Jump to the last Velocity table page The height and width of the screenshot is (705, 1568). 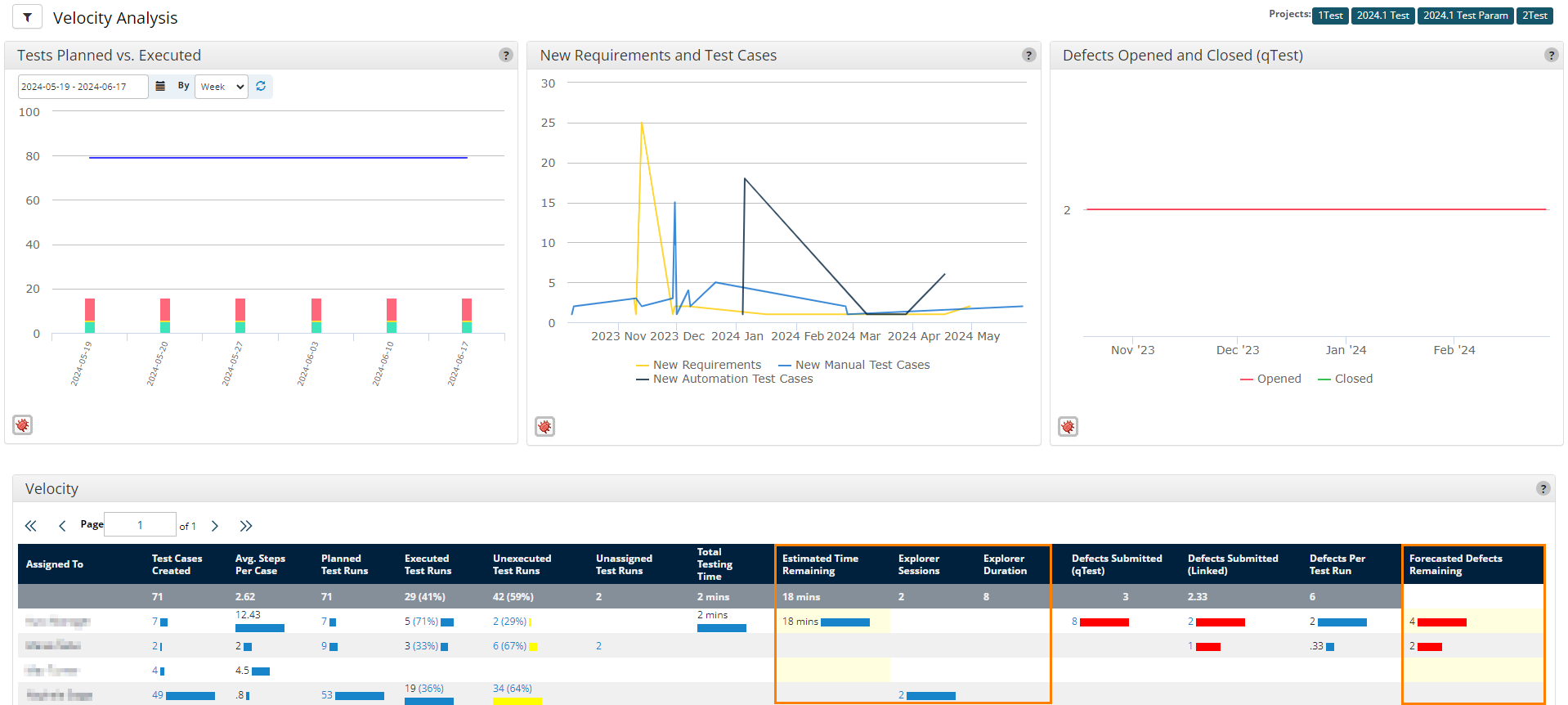246,526
